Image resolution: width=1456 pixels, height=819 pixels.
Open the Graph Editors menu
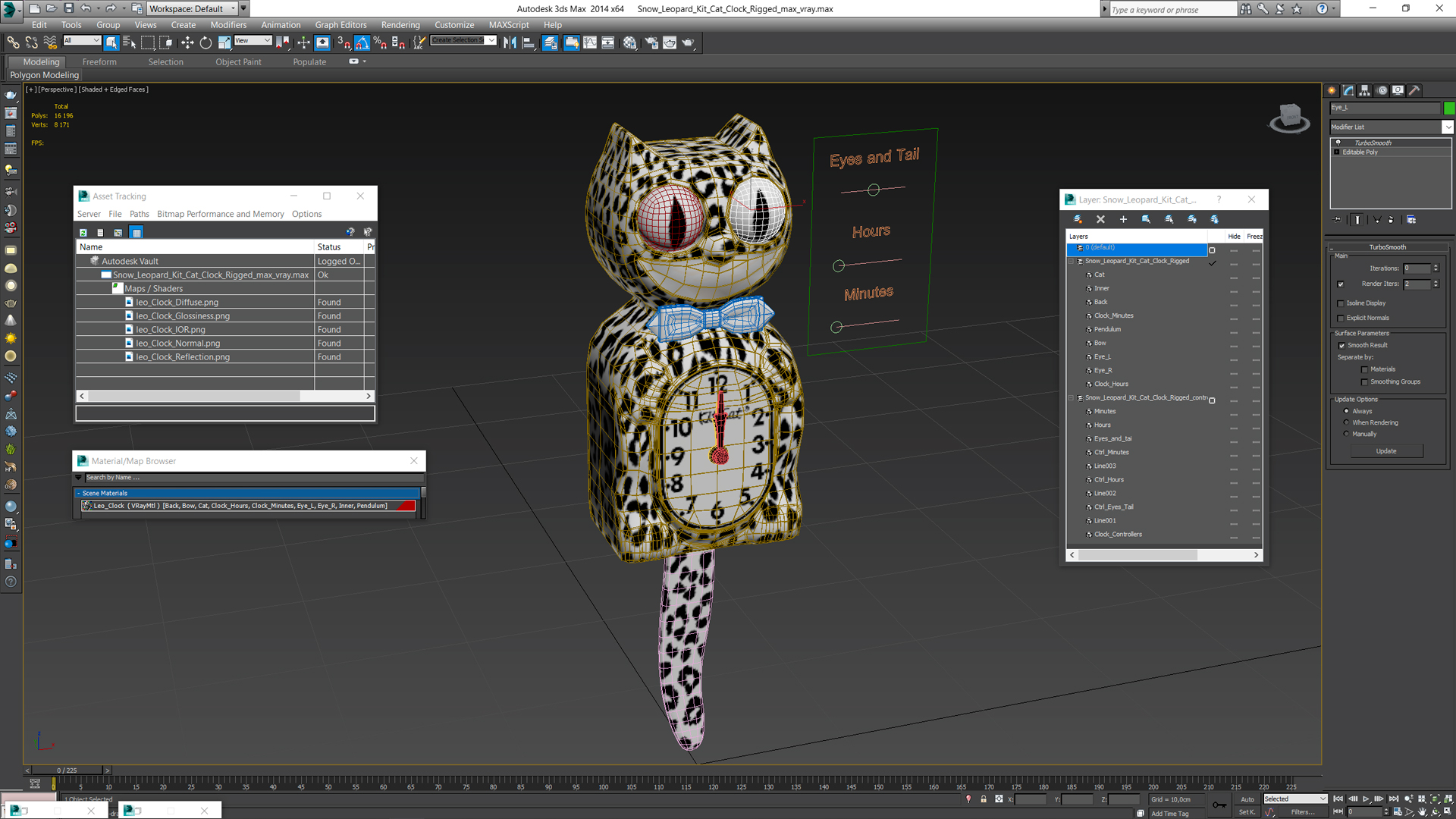(340, 25)
